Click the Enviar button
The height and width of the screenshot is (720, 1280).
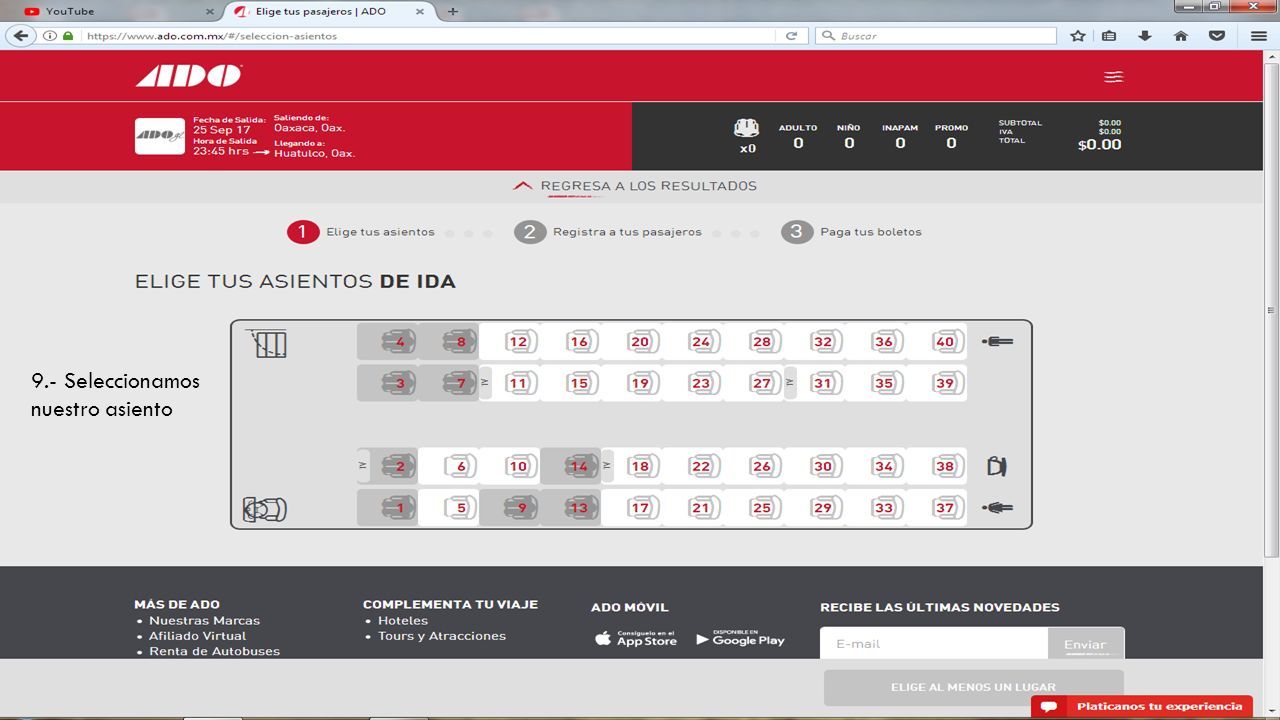1085,644
